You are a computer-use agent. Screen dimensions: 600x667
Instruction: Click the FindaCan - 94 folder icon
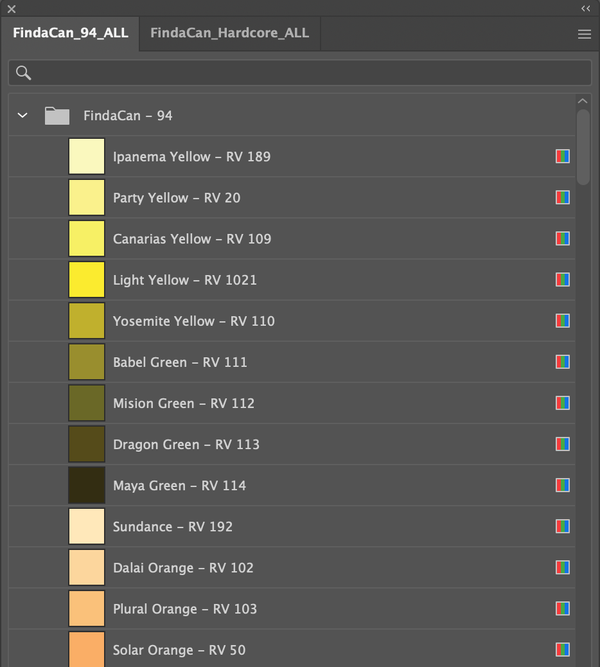click(57, 116)
